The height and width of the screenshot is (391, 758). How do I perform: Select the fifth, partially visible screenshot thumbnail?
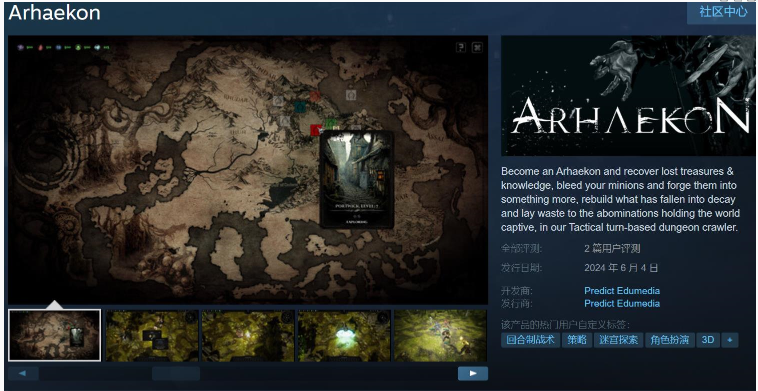pyautogui.click(x=440, y=335)
